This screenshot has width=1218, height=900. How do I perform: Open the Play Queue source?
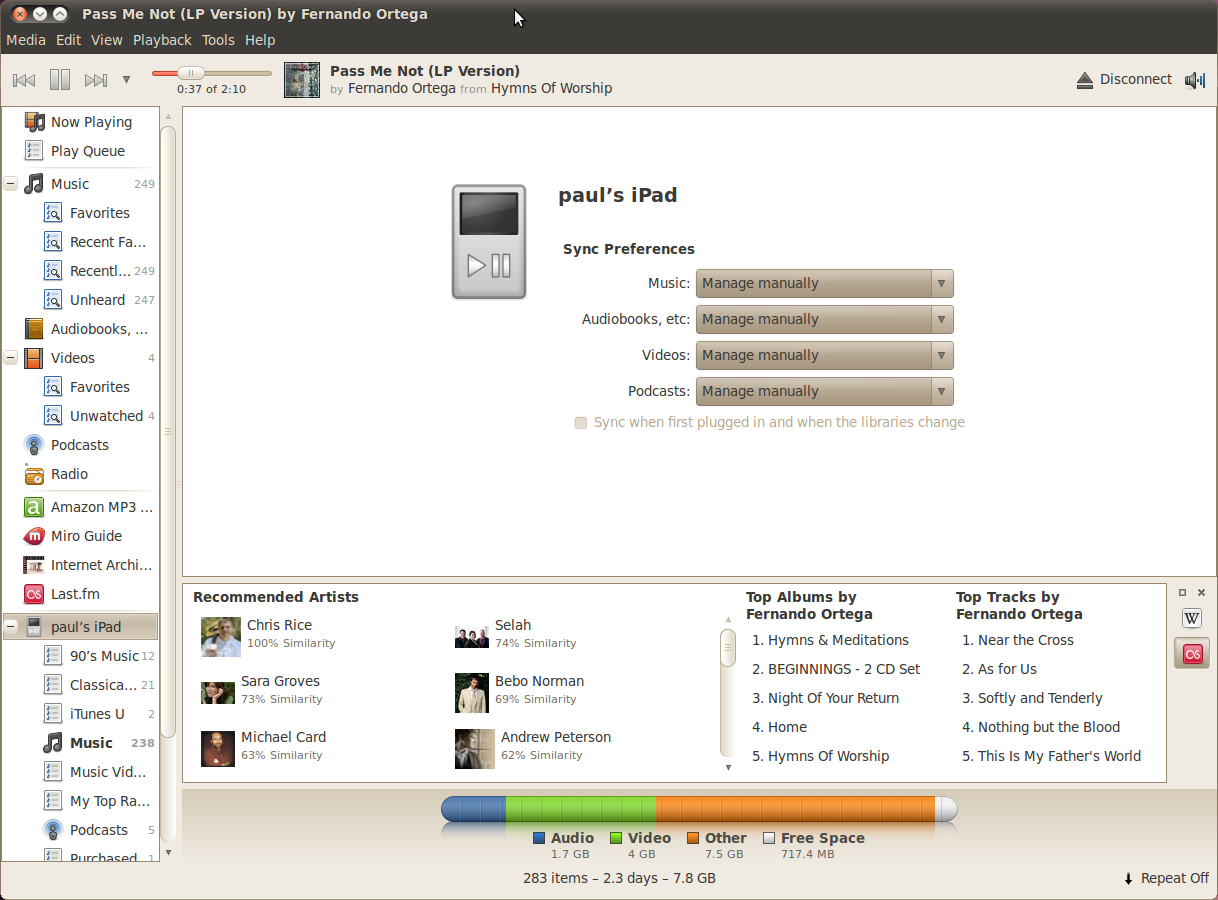80,151
